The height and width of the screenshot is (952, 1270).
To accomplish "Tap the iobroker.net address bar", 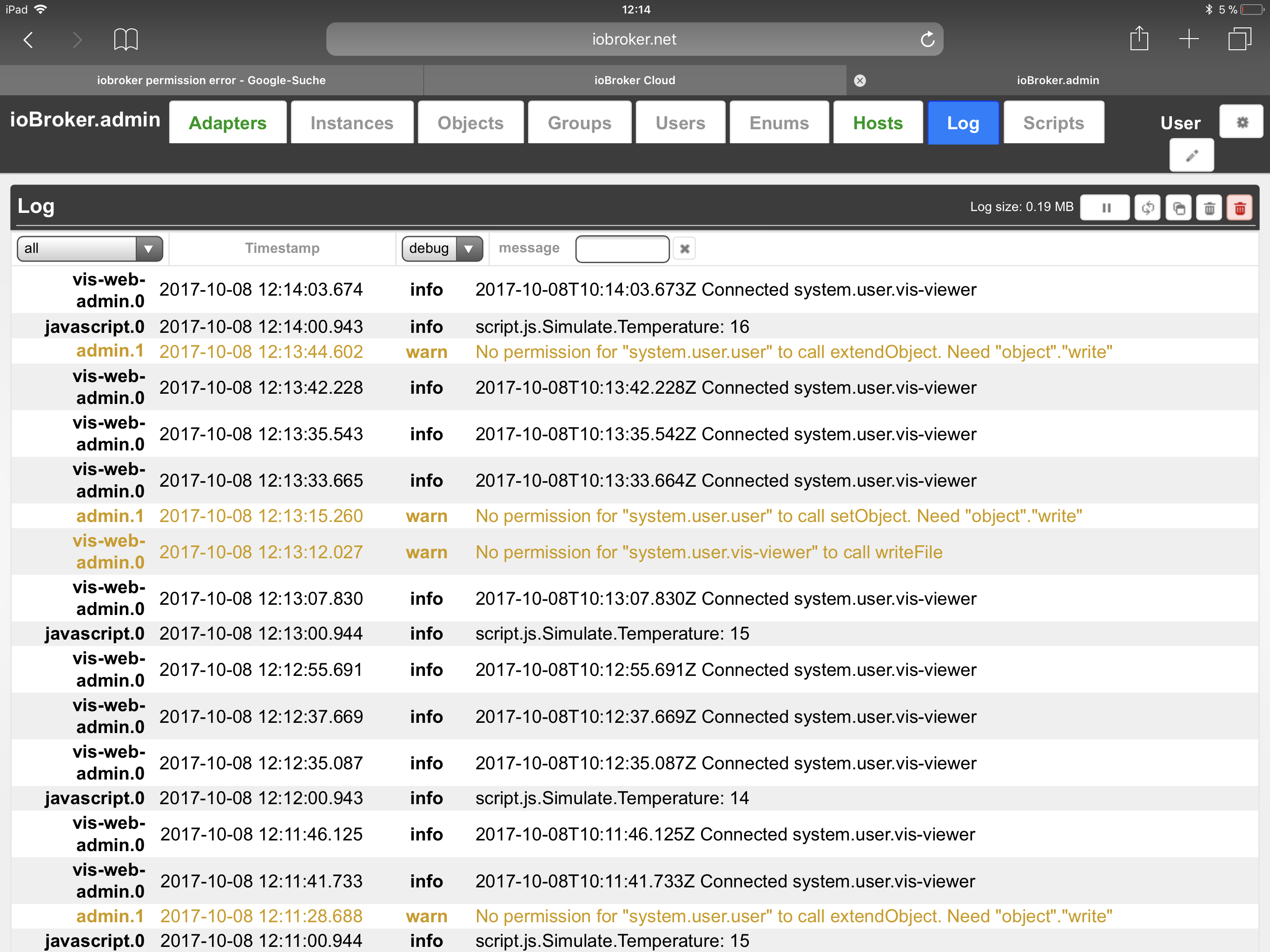I will click(x=635, y=39).
